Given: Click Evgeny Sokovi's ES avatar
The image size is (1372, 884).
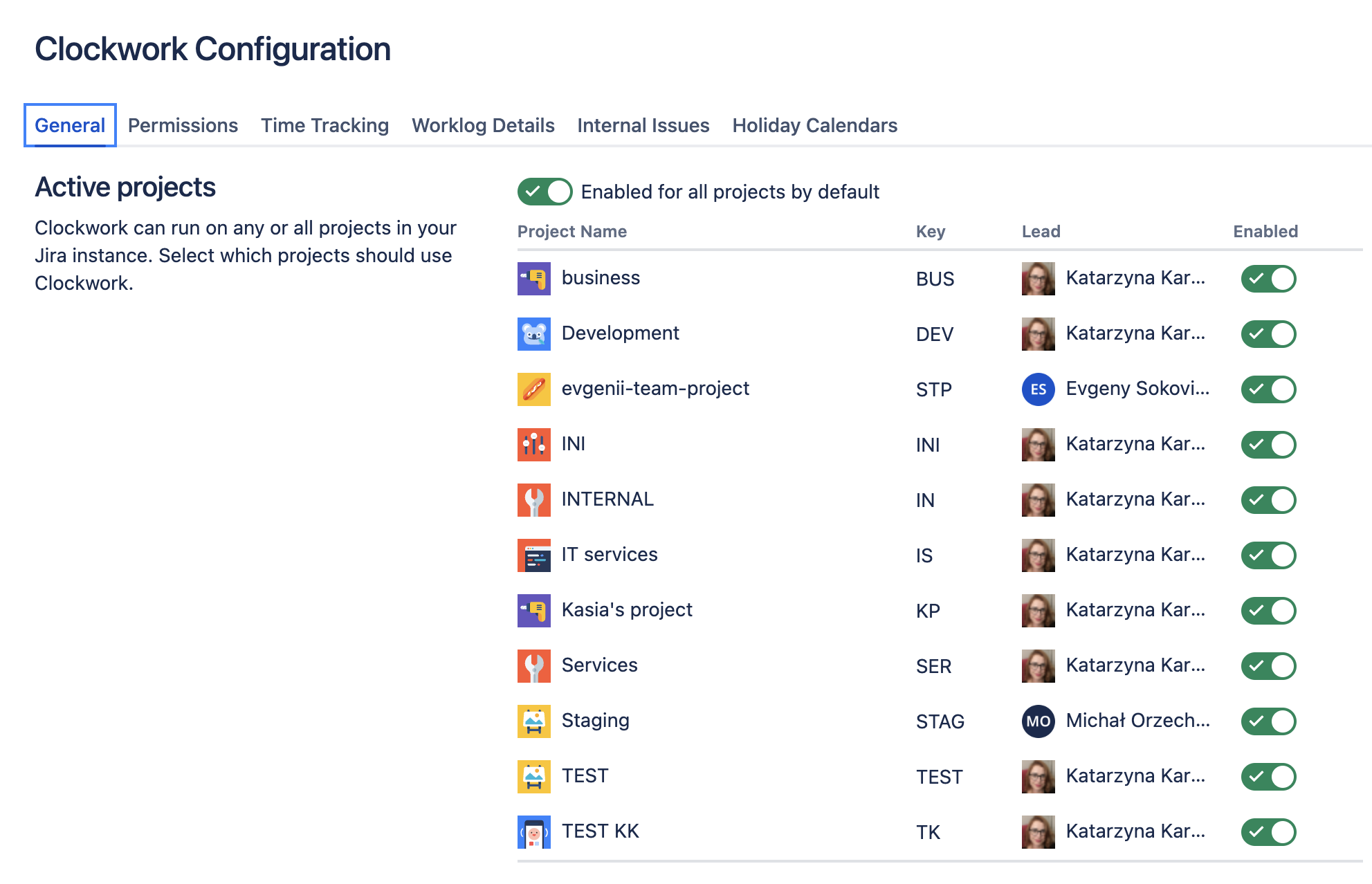Looking at the screenshot, I should click(1038, 389).
